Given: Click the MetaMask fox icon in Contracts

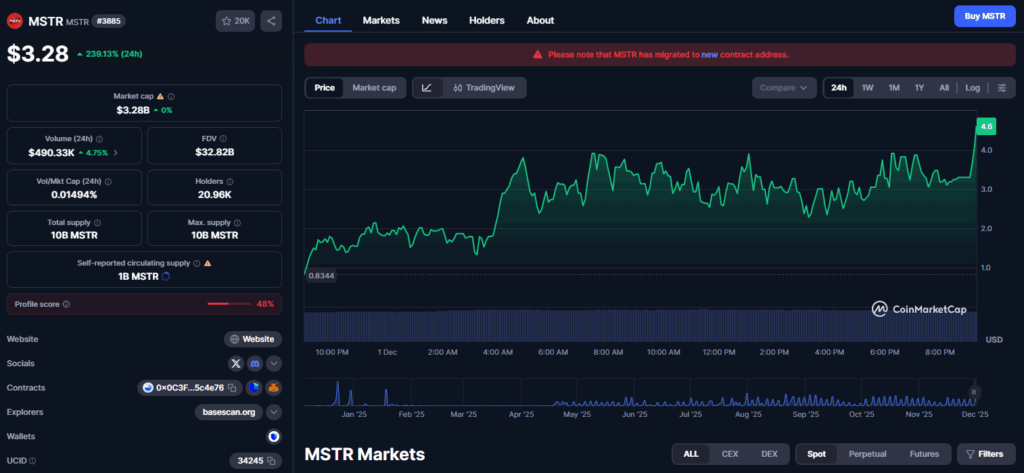Looking at the screenshot, I should (273, 388).
